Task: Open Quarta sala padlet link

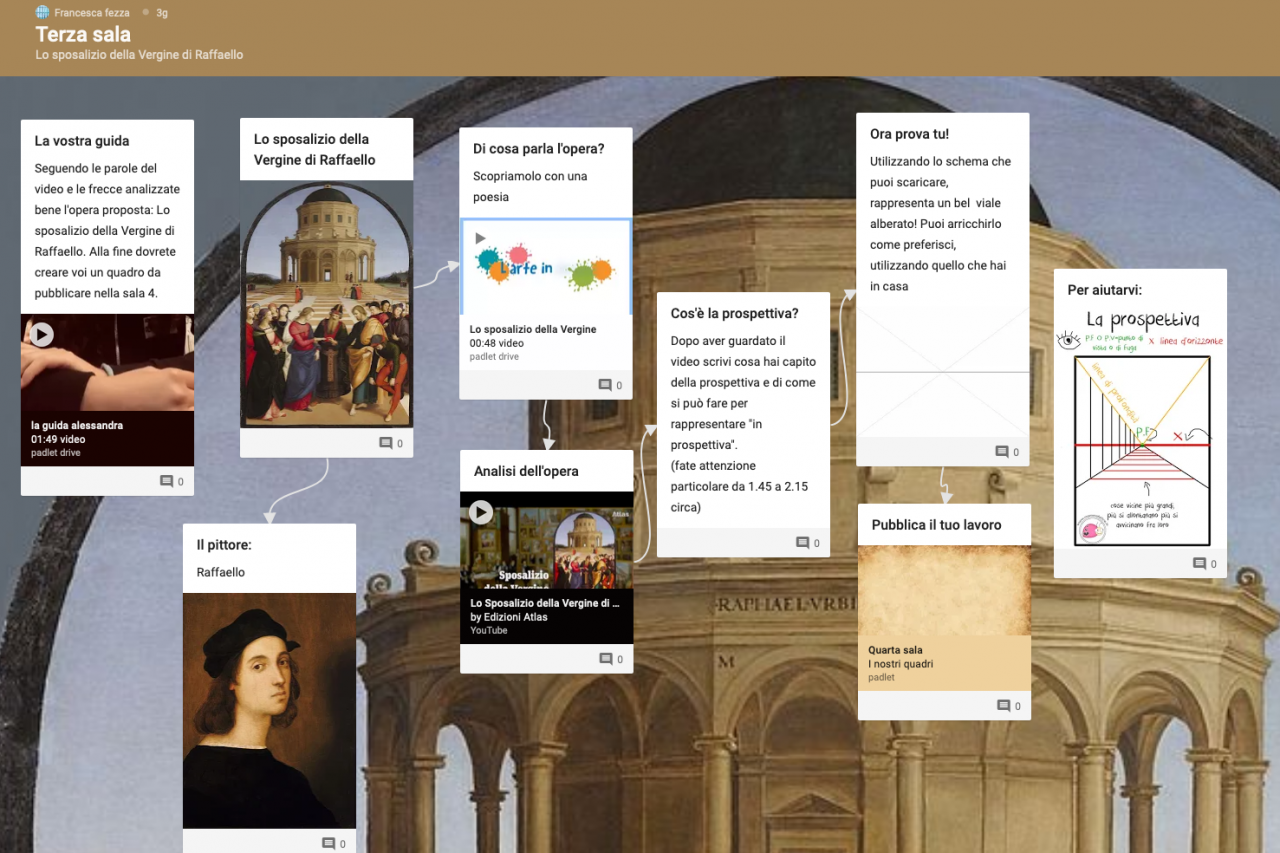Action: (944, 618)
